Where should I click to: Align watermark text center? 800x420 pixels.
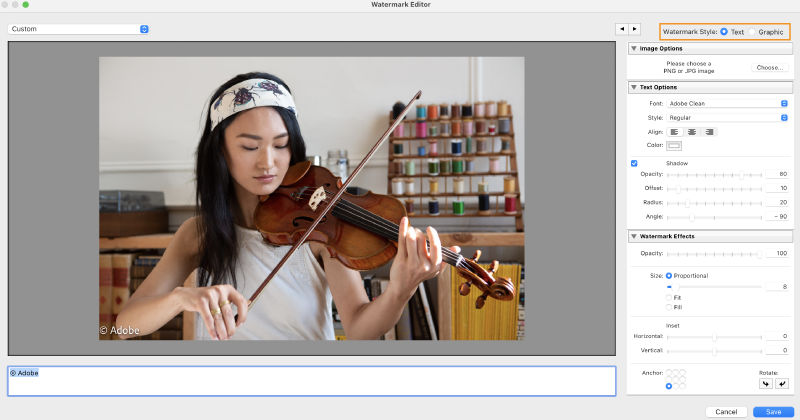[x=692, y=132]
